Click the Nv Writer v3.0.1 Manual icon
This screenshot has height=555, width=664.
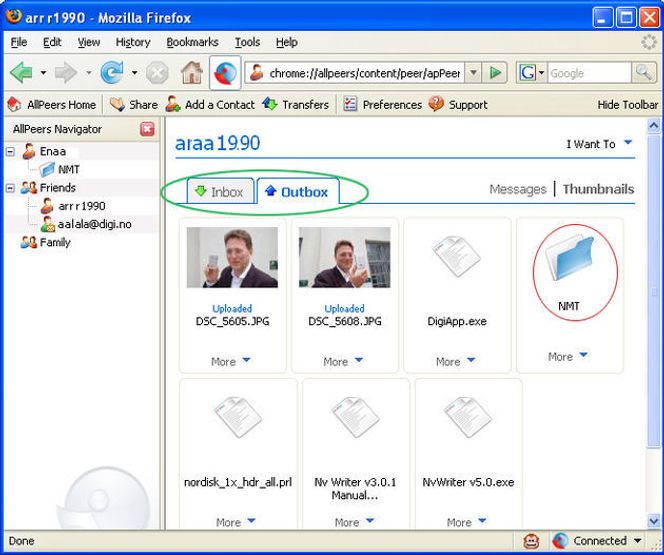point(355,417)
